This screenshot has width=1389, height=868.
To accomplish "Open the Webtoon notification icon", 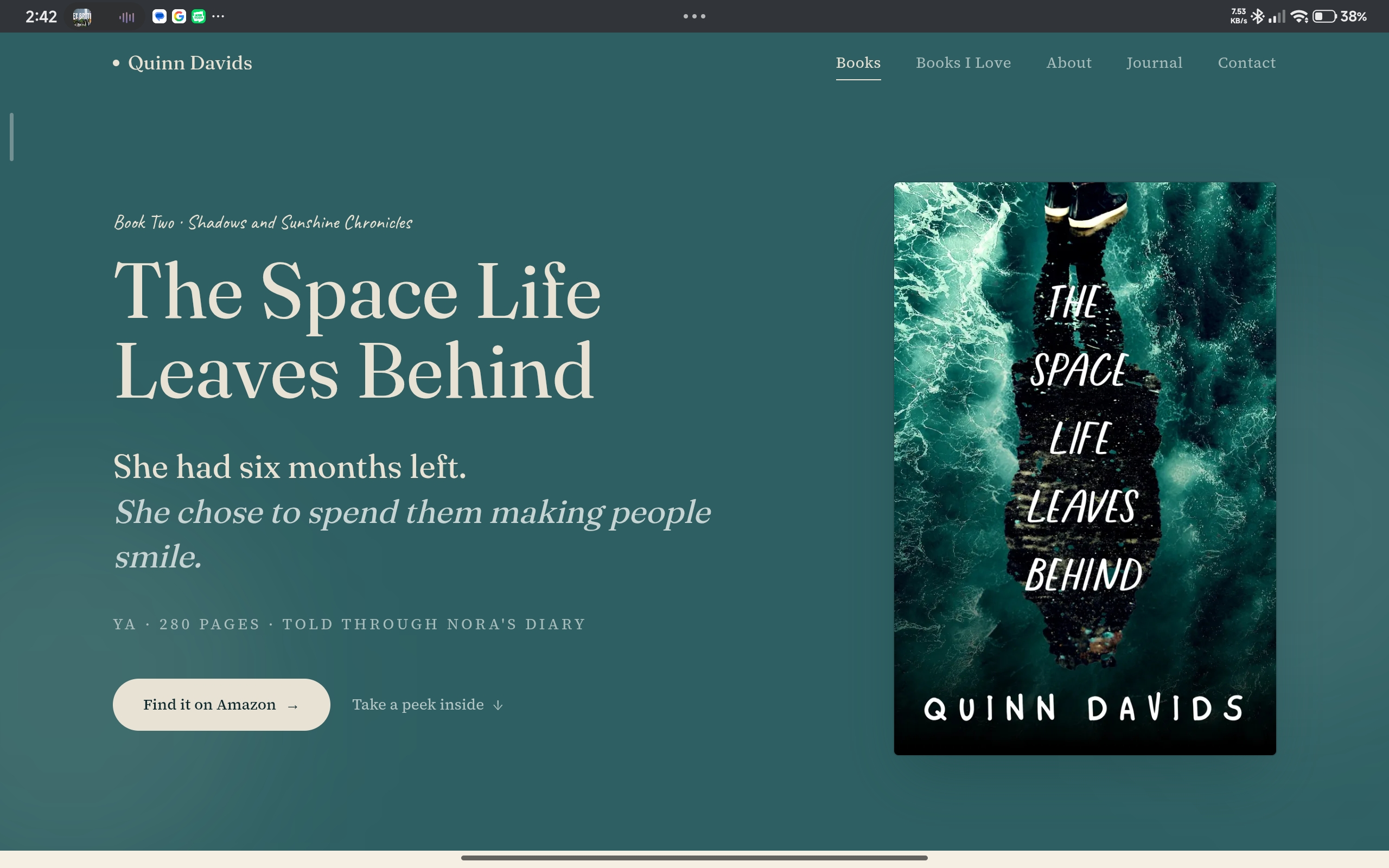I will pos(199,17).
